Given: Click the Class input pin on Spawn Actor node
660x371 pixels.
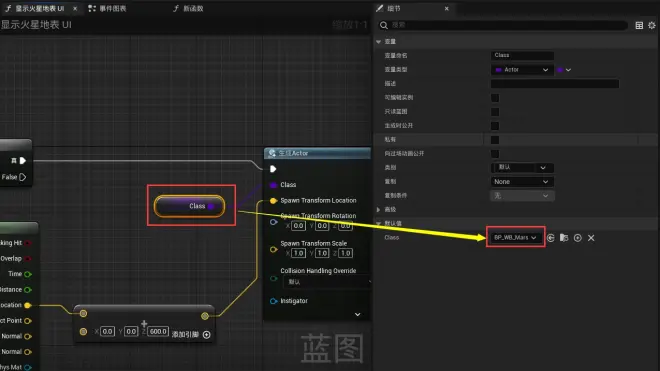Looking at the screenshot, I should [x=273, y=185].
